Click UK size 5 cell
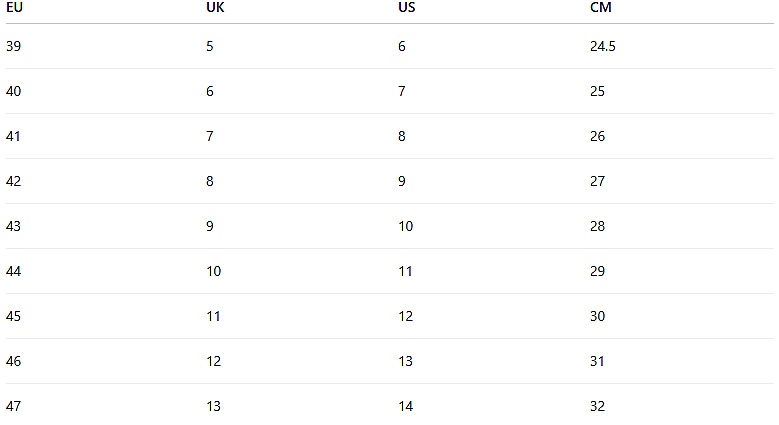 pos(210,46)
